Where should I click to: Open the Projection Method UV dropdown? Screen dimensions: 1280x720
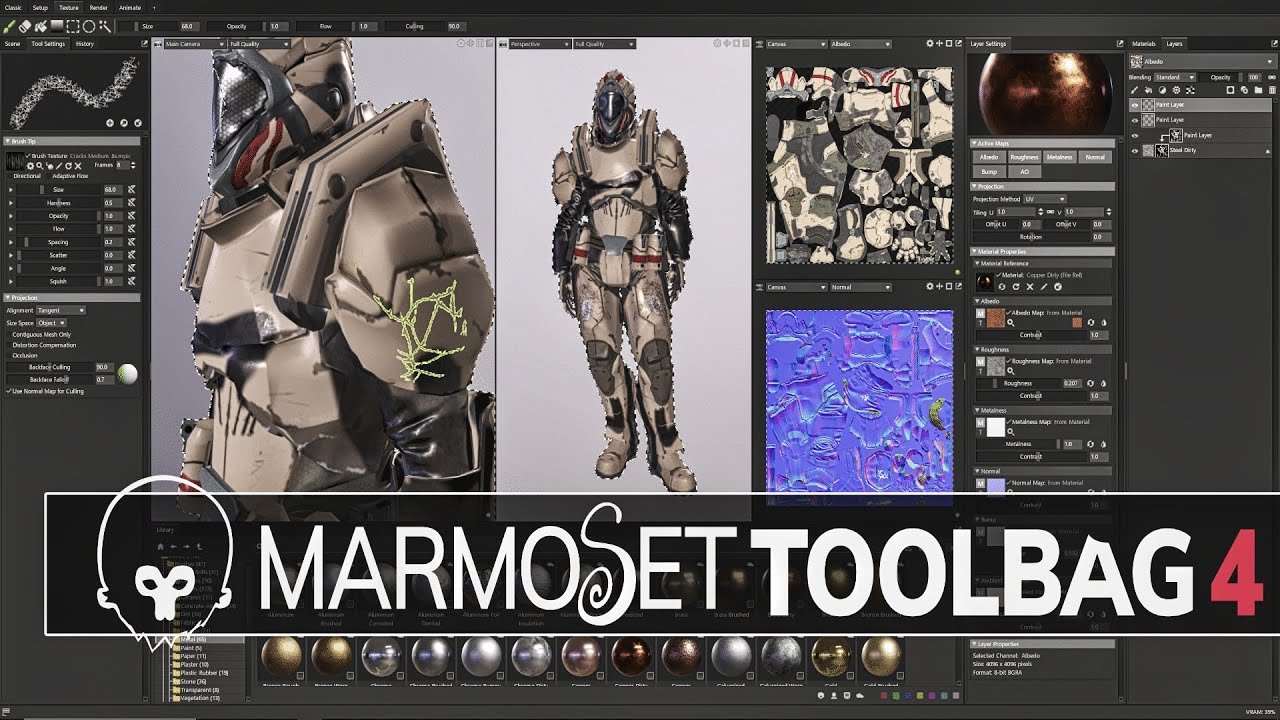click(1047, 199)
